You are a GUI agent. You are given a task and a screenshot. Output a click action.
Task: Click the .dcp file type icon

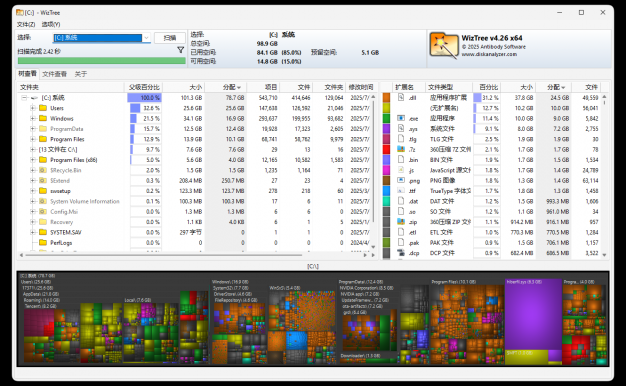pos(401,253)
